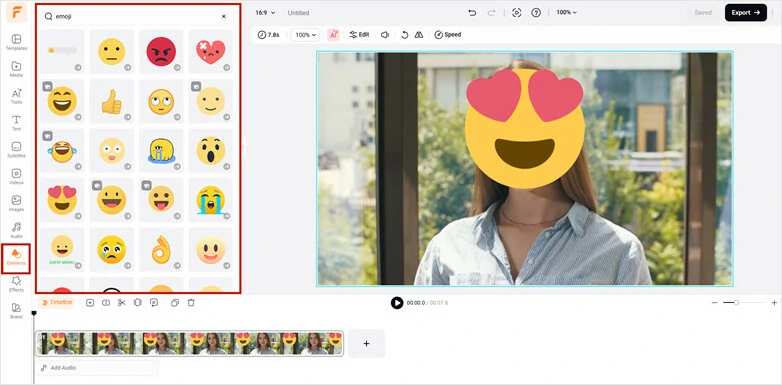Add the thumbs up emoji
Image resolution: width=782 pixels, height=385 pixels.
pyautogui.click(x=111, y=101)
